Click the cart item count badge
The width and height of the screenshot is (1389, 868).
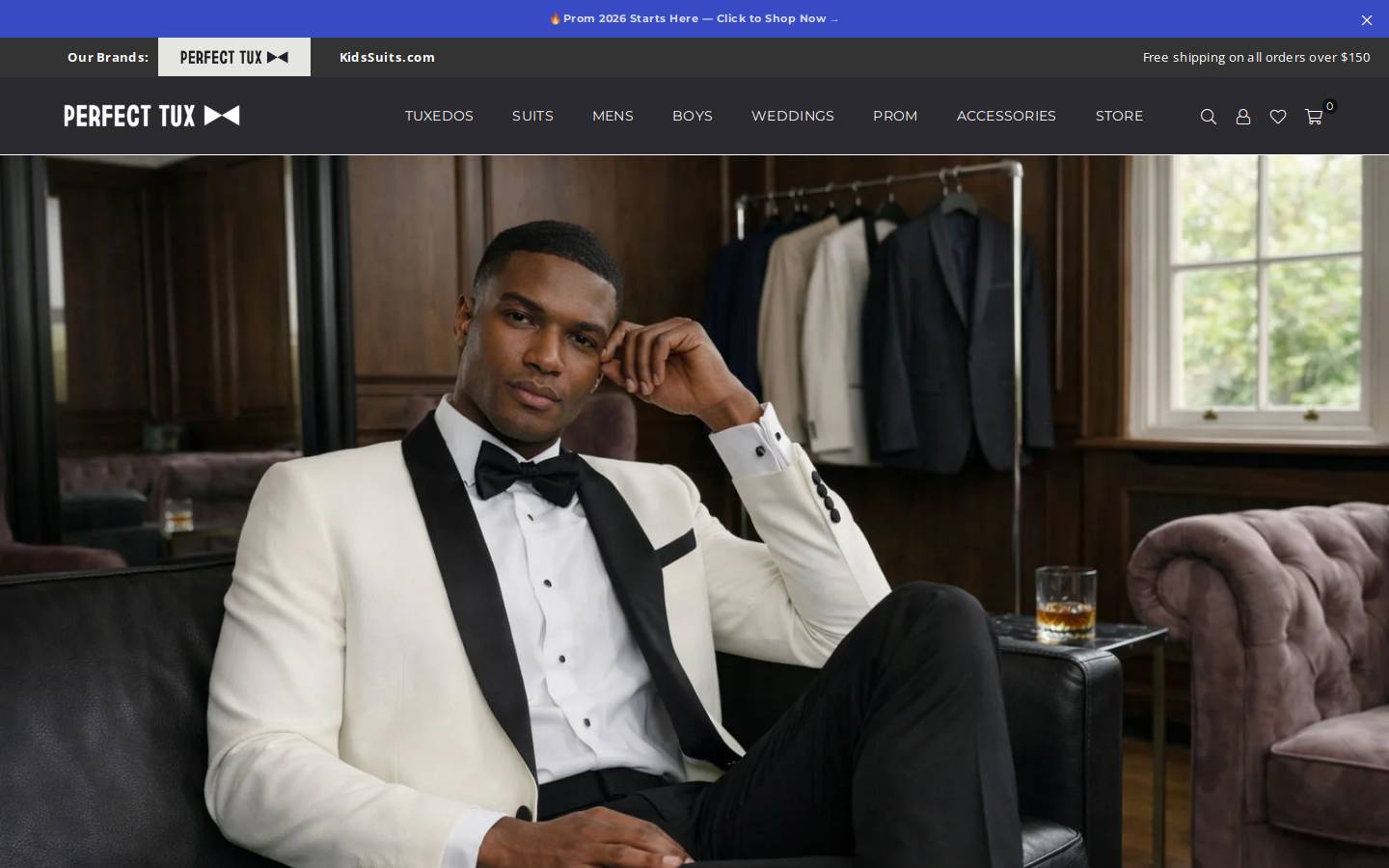click(1329, 106)
